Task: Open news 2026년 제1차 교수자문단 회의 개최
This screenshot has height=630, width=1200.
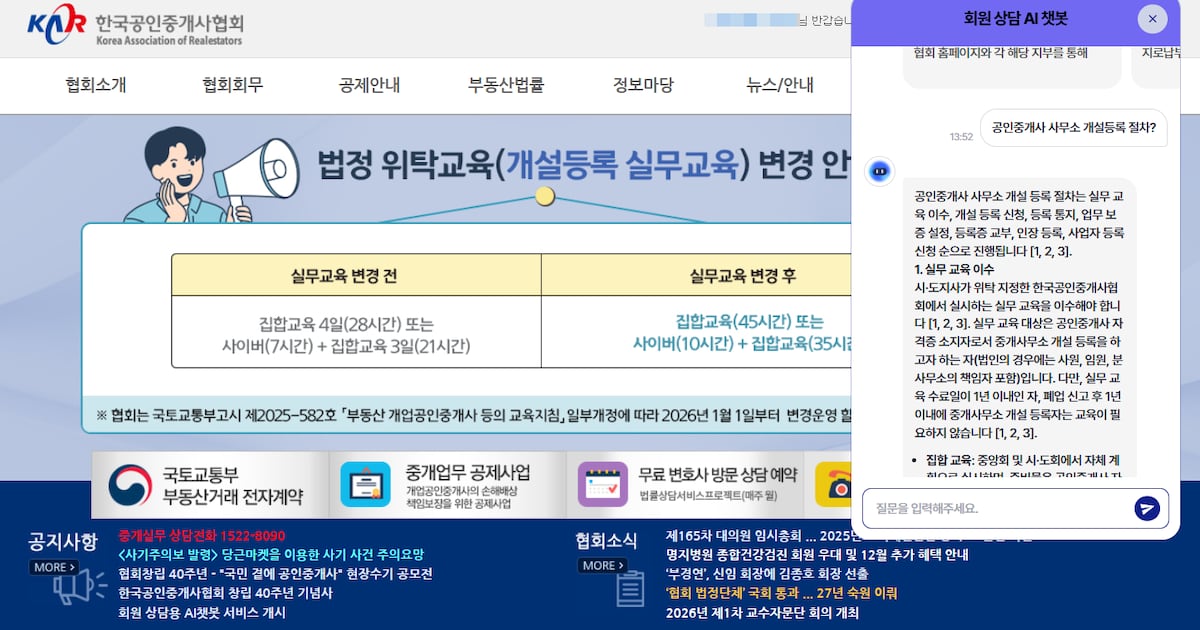Action: point(762,612)
